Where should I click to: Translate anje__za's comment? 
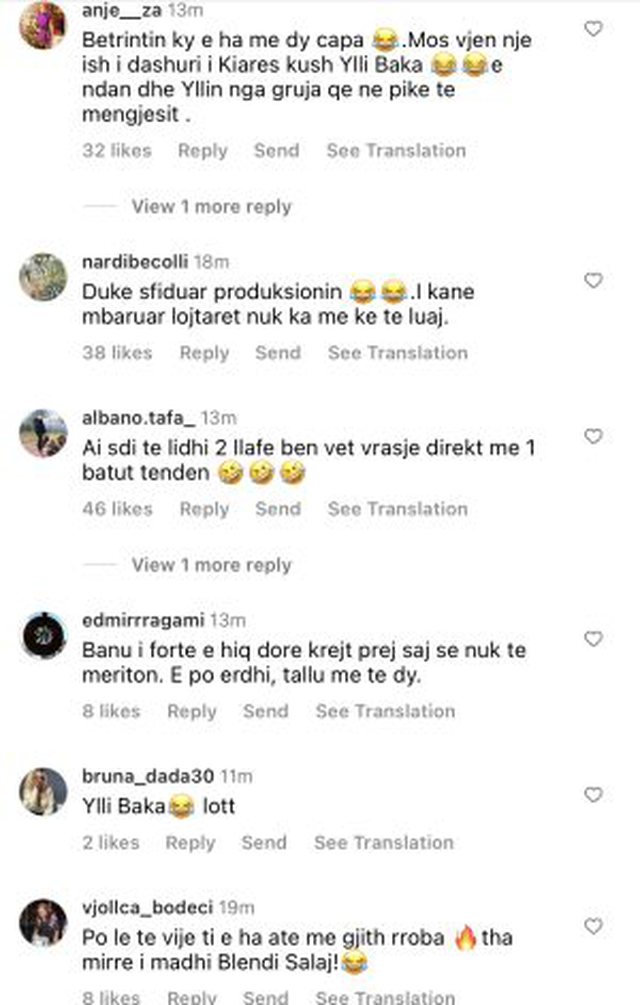point(396,151)
